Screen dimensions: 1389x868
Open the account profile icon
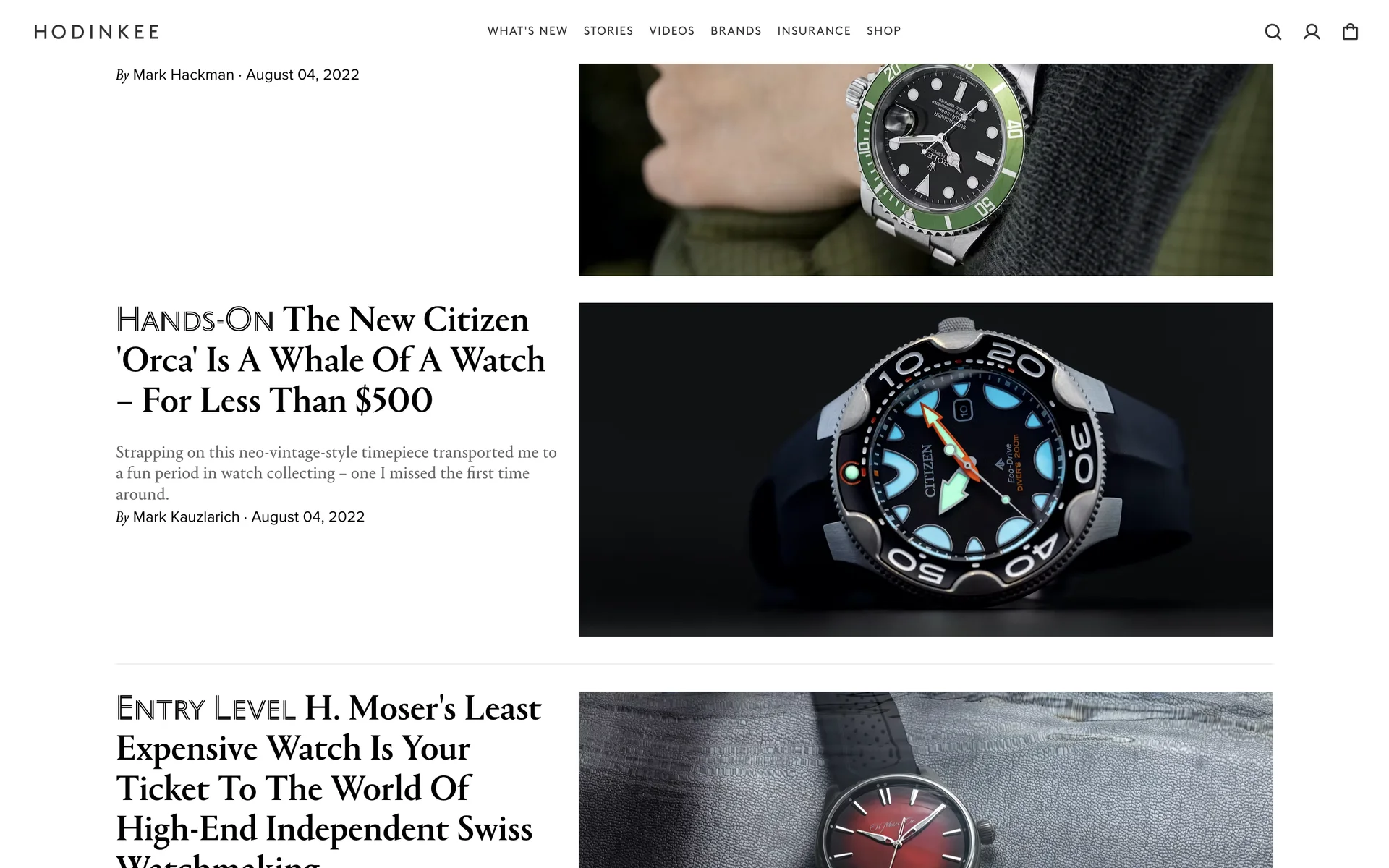point(1312,32)
